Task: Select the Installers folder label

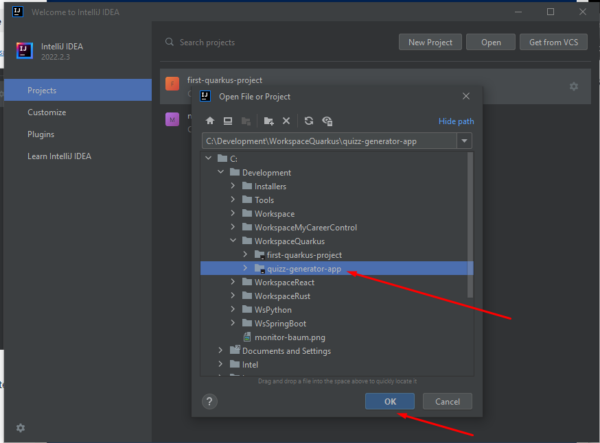Action: click(270, 186)
